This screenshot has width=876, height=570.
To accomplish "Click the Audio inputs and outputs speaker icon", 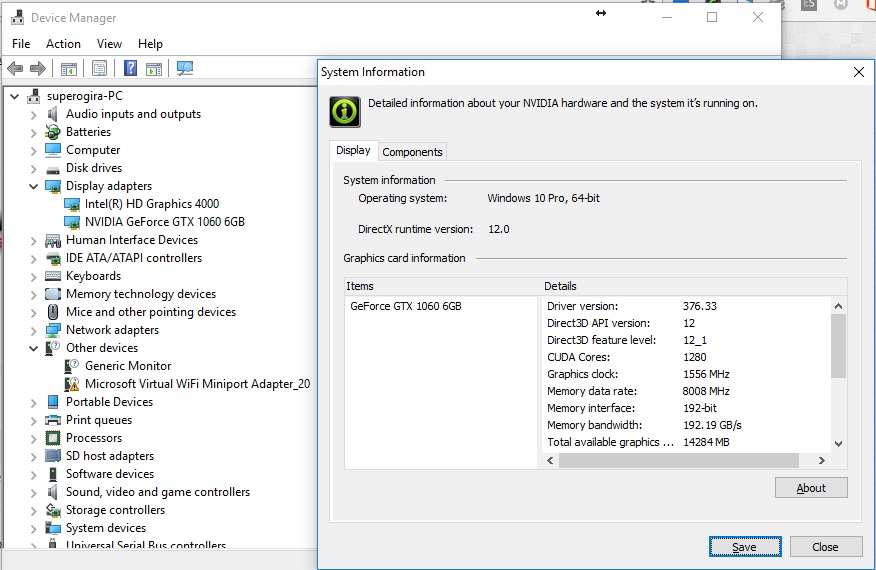I will tap(53, 114).
